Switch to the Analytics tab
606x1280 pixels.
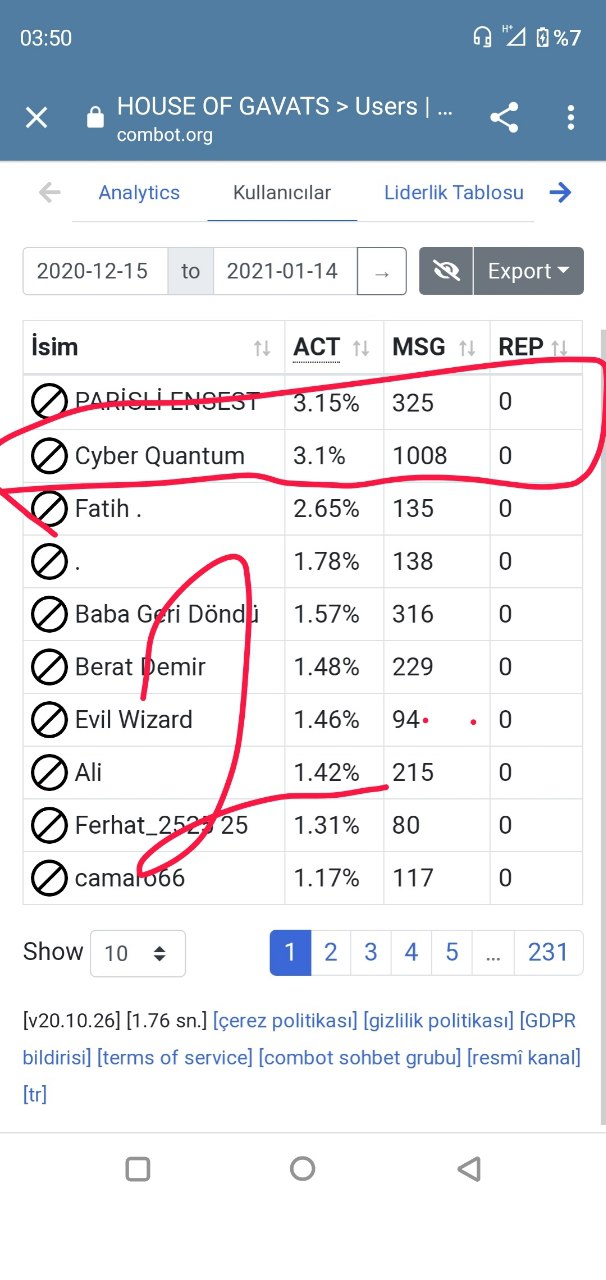click(x=139, y=193)
